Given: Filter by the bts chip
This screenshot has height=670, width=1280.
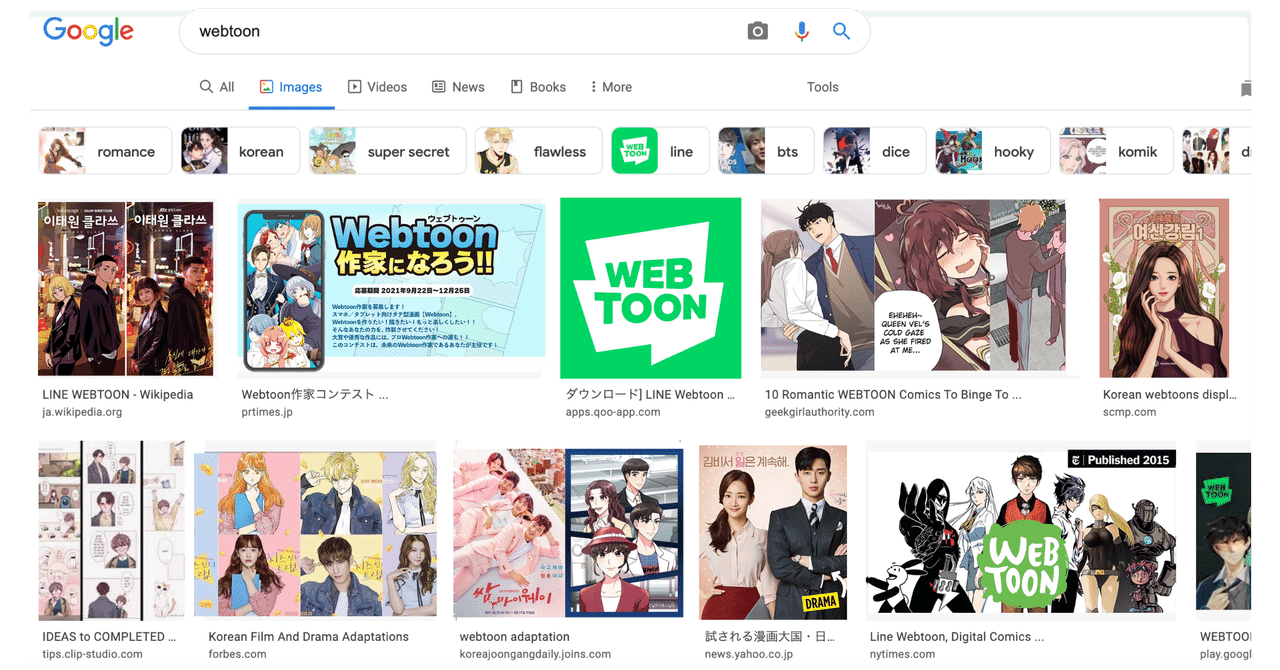Looking at the screenshot, I should pyautogui.click(x=765, y=151).
